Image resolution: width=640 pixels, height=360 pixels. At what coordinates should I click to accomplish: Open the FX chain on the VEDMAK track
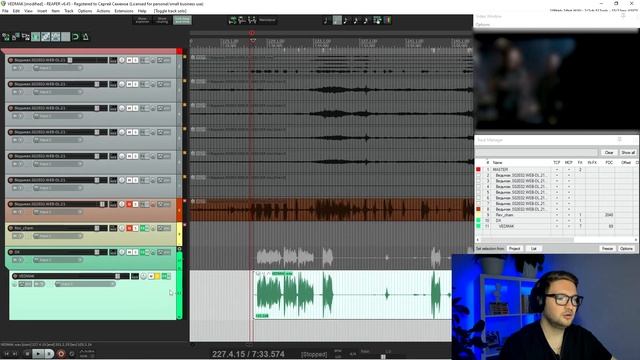[165, 276]
